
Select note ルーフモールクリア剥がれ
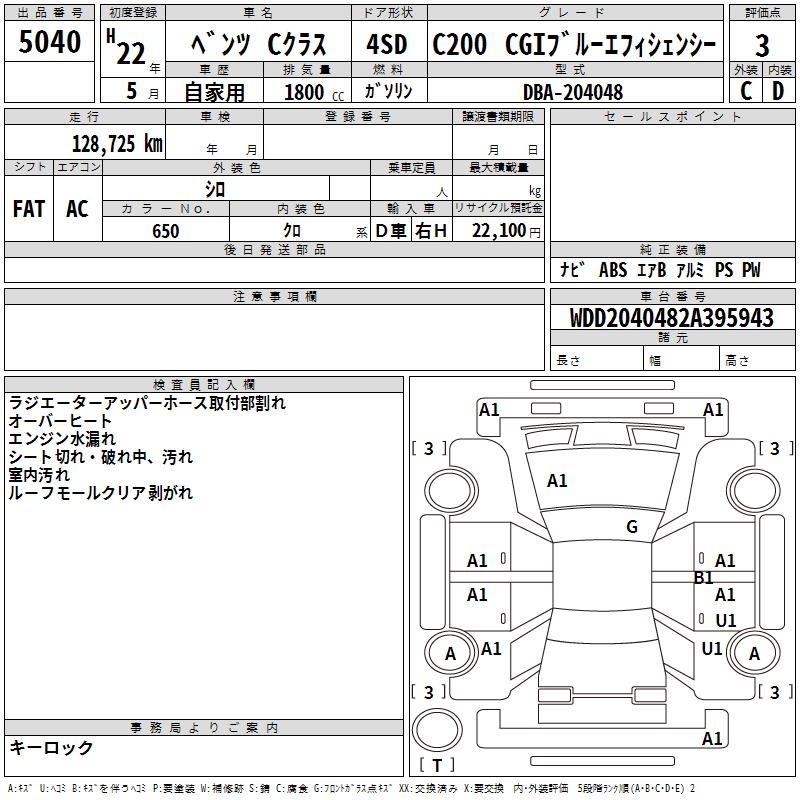pos(101,492)
